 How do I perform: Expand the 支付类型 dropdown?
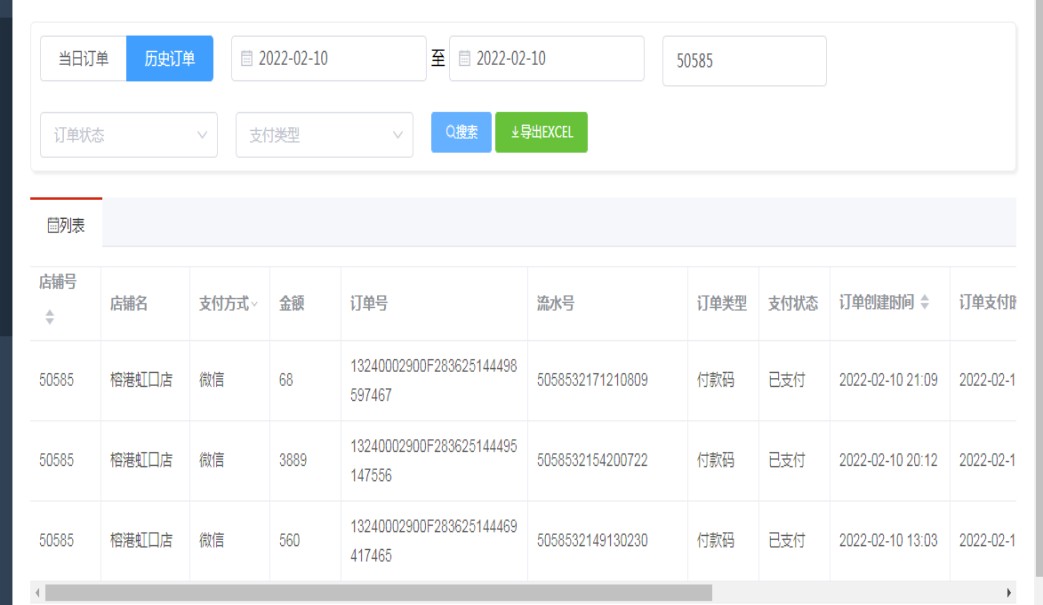pos(324,135)
